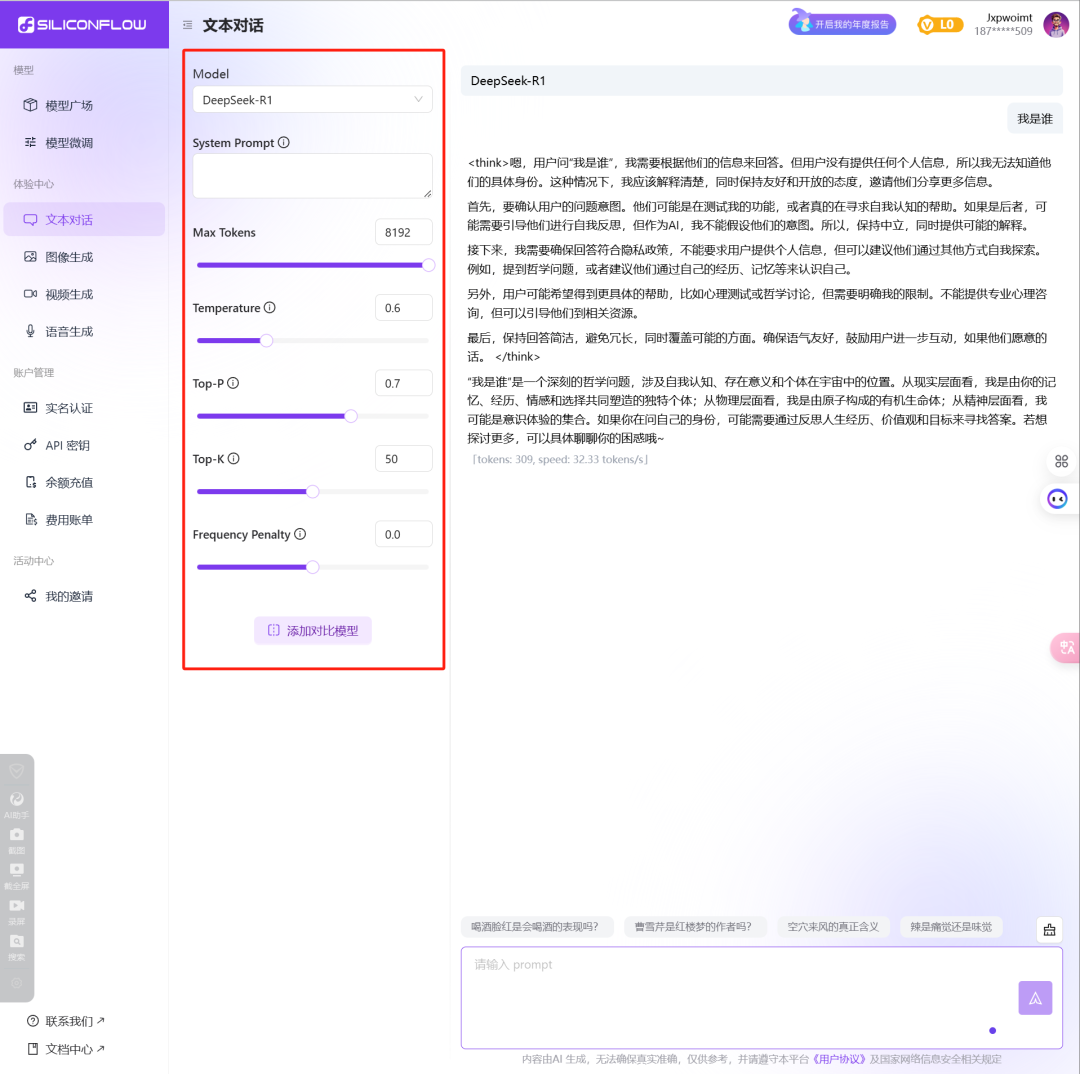This screenshot has width=1080, height=1074.
Task: Go to 语音生成 page
Action: (x=84, y=331)
